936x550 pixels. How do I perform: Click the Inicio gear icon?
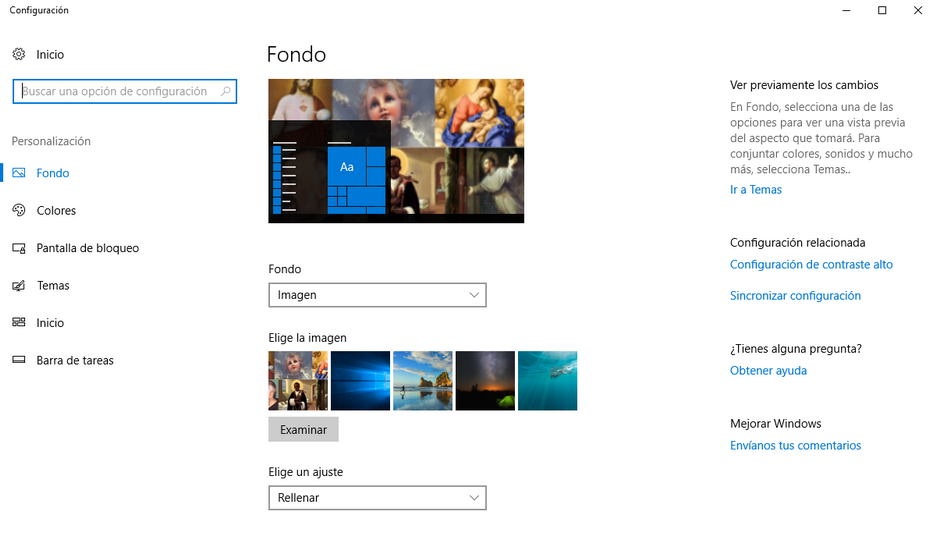tap(18, 54)
